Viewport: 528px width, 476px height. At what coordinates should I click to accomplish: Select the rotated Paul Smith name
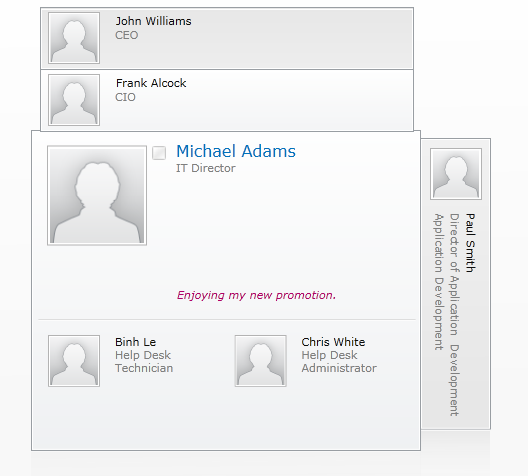point(470,243)
